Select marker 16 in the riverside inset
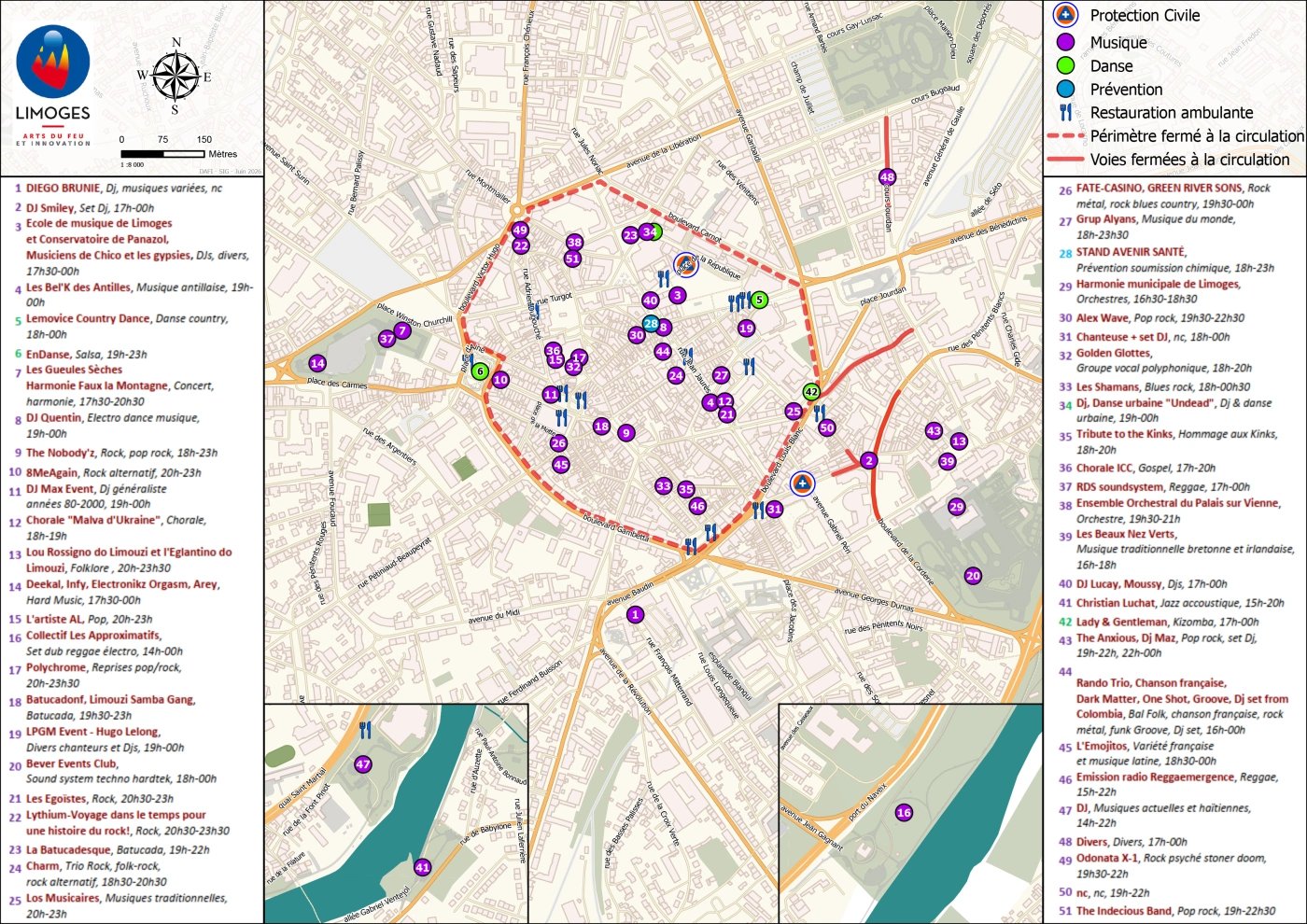Viewport: 1307px width, 924px height. click(x=904, y=813)
